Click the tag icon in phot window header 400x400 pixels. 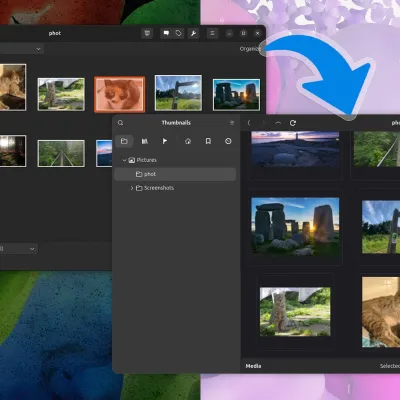pos(179,33)
